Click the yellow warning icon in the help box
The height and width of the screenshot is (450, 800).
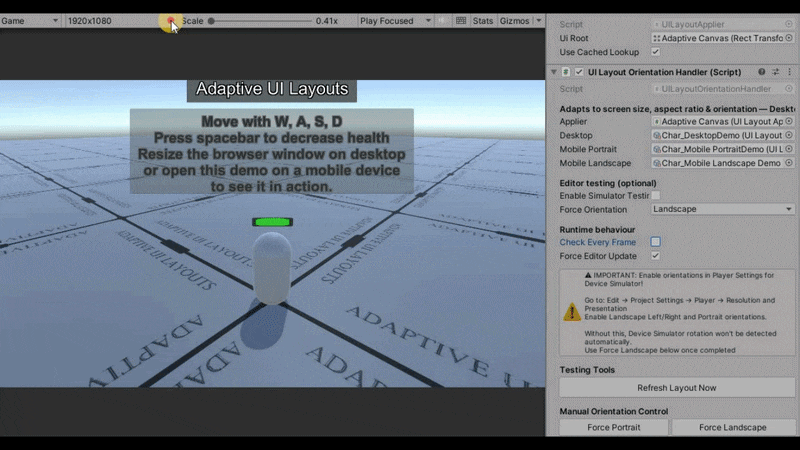click(x=572, y=312)
